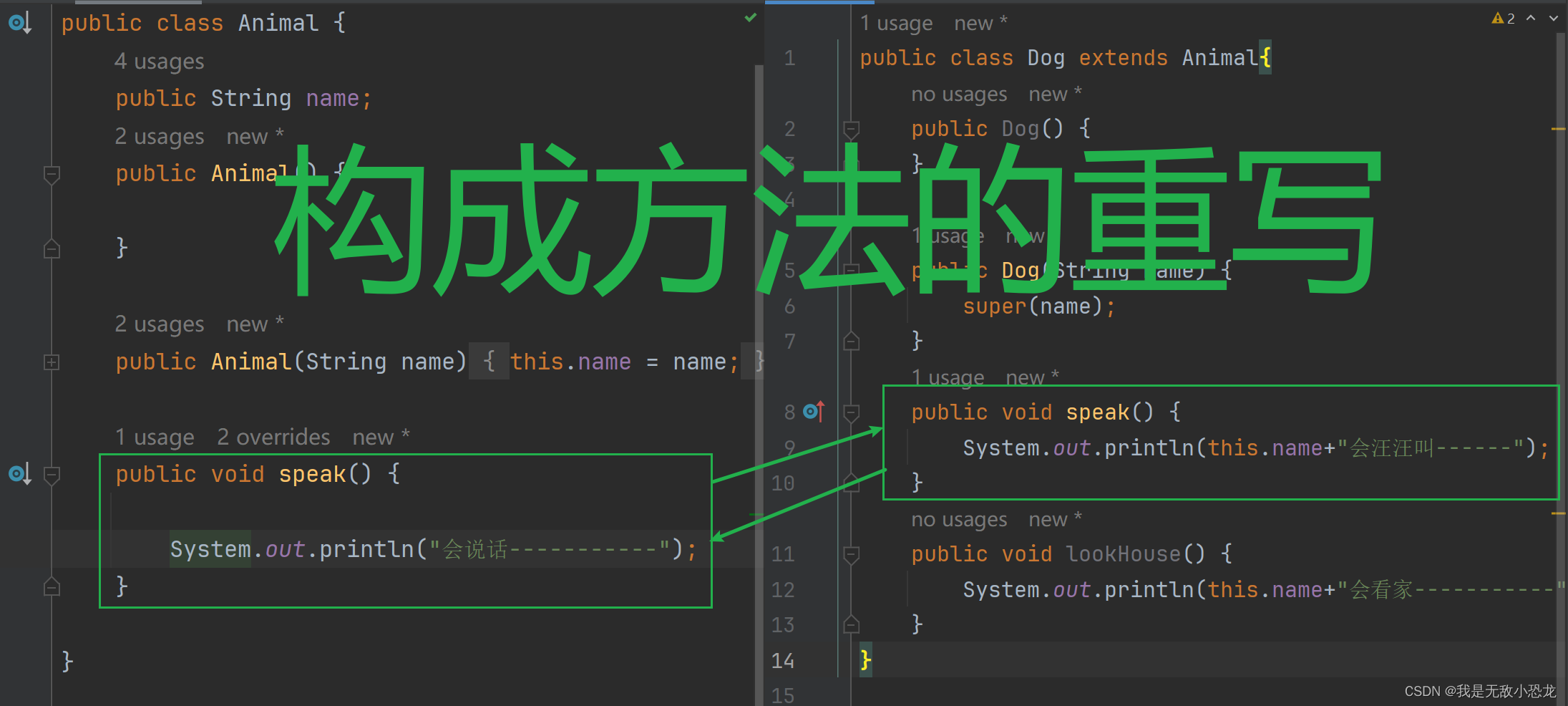Image resolution: width=1568 pixels, height=706 pixels.
Task: Click 'speak' method name in Animal class
Action: (x=312, y=475)
